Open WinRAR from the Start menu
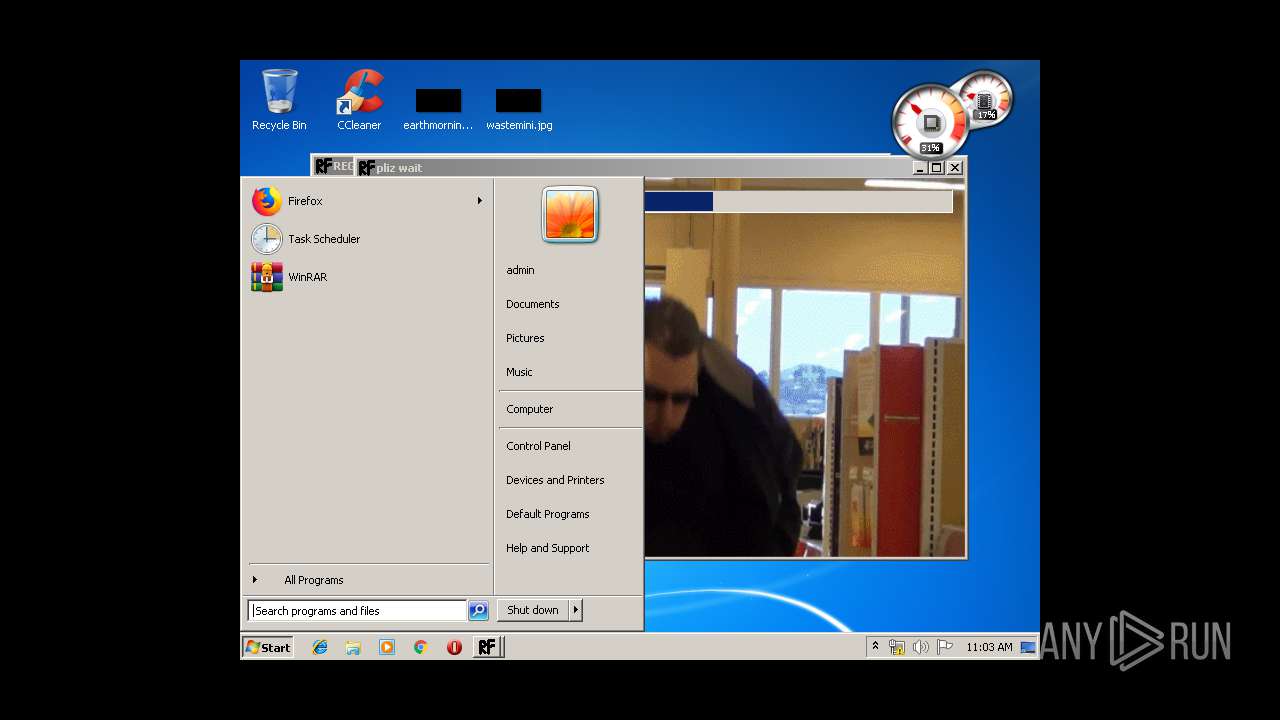 tap(367, 277)
